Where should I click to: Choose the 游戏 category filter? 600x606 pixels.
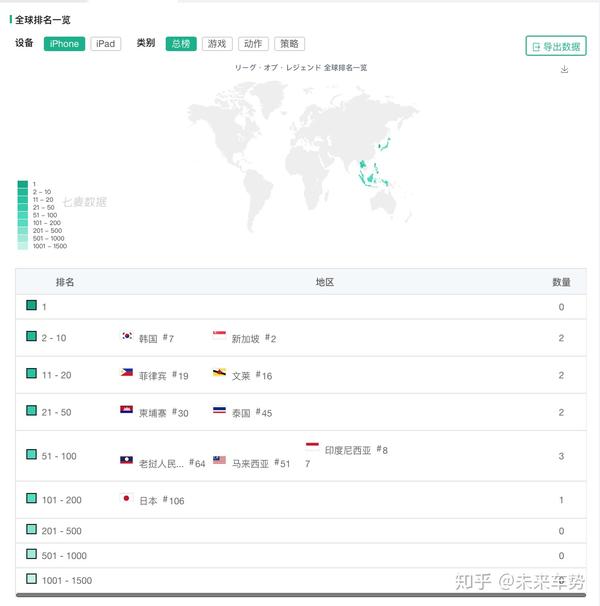point(217,44)
